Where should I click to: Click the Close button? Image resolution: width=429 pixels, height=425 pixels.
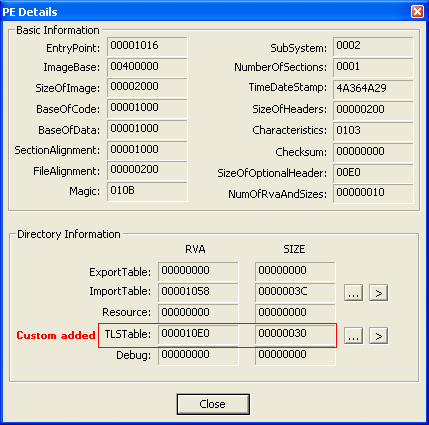click(x=213, y=404)
